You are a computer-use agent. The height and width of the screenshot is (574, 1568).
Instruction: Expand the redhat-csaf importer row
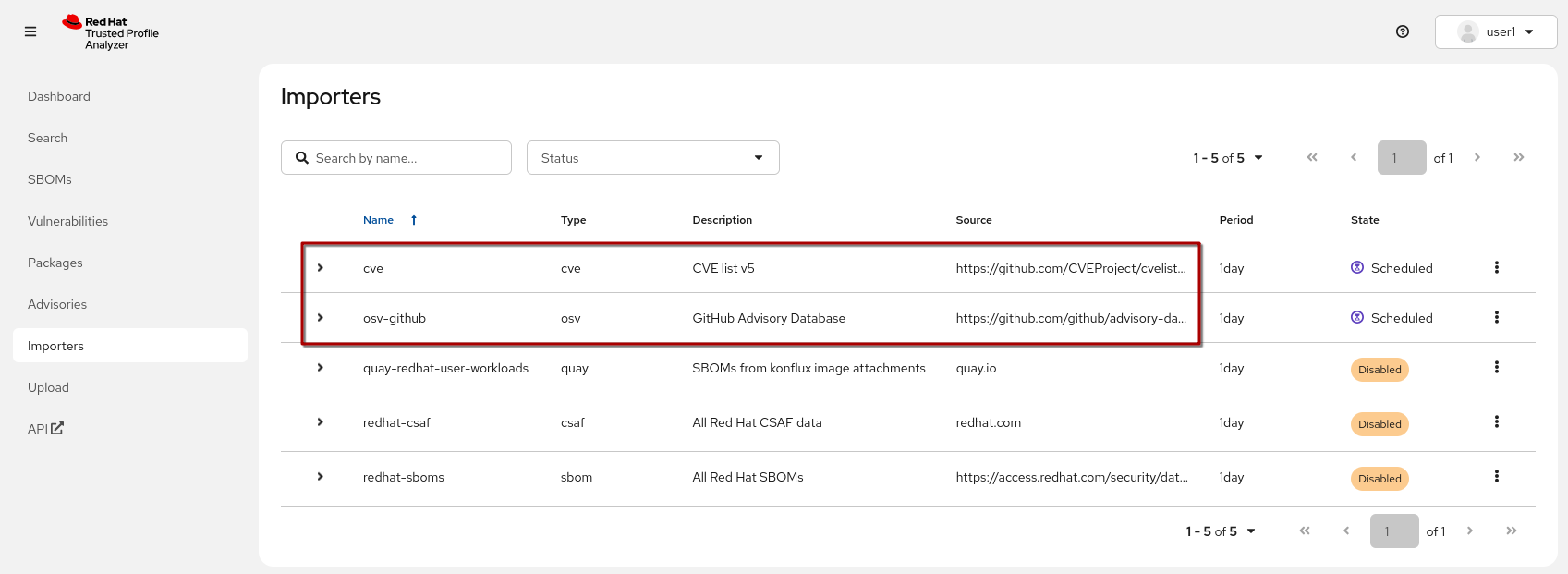321,422
